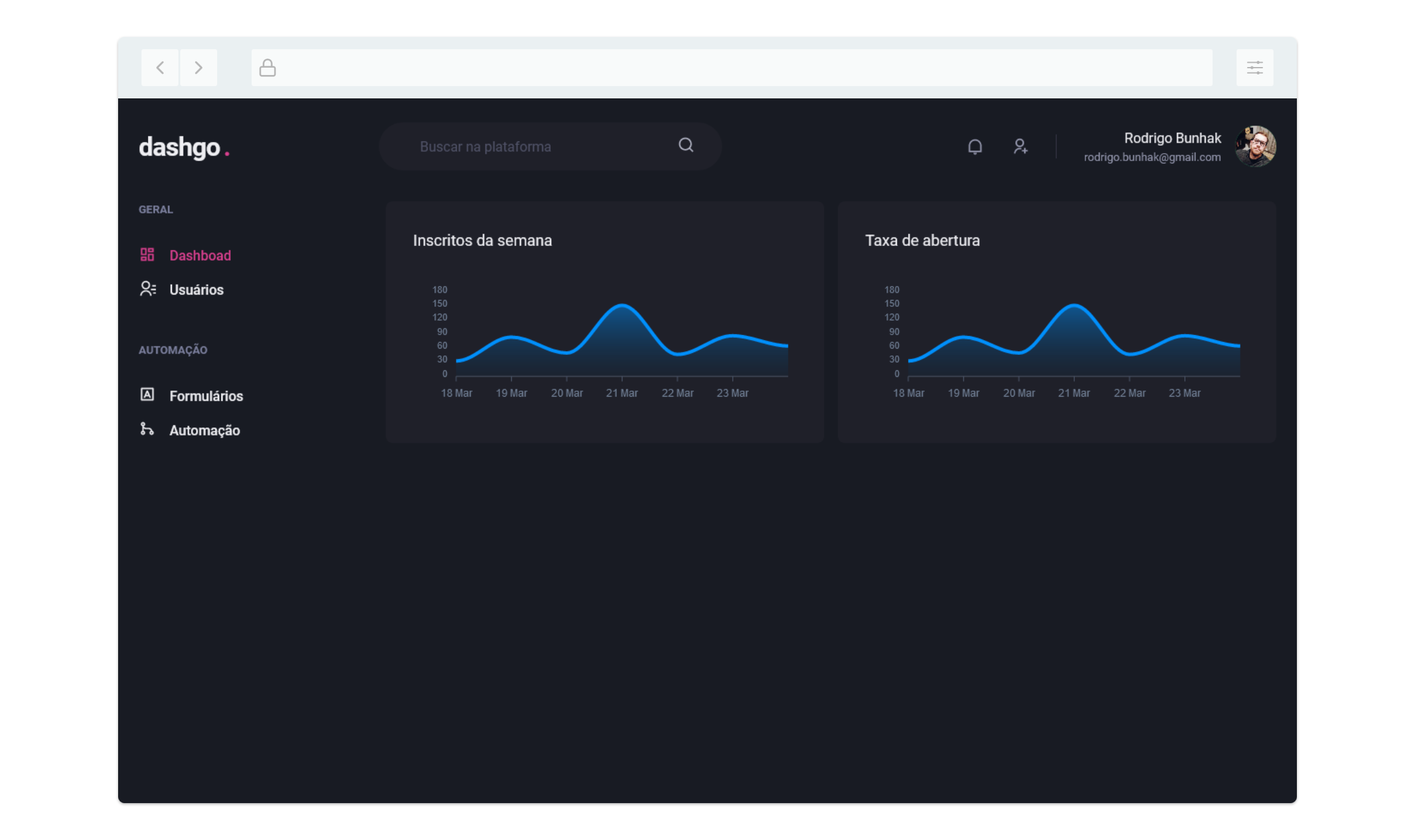Screen dimensions: 1415x840
Task: Click the browser address bar
Action: tap(732, 68)
